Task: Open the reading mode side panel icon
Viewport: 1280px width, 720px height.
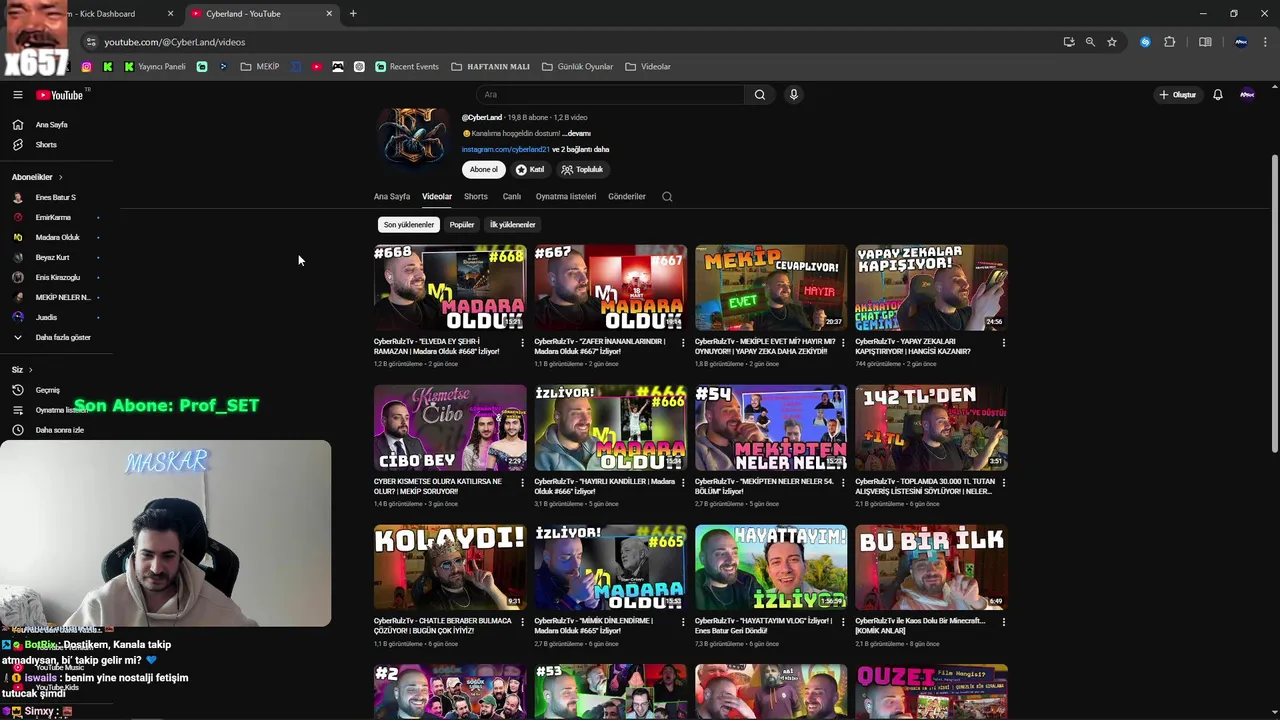Action: pos(1205,42)
